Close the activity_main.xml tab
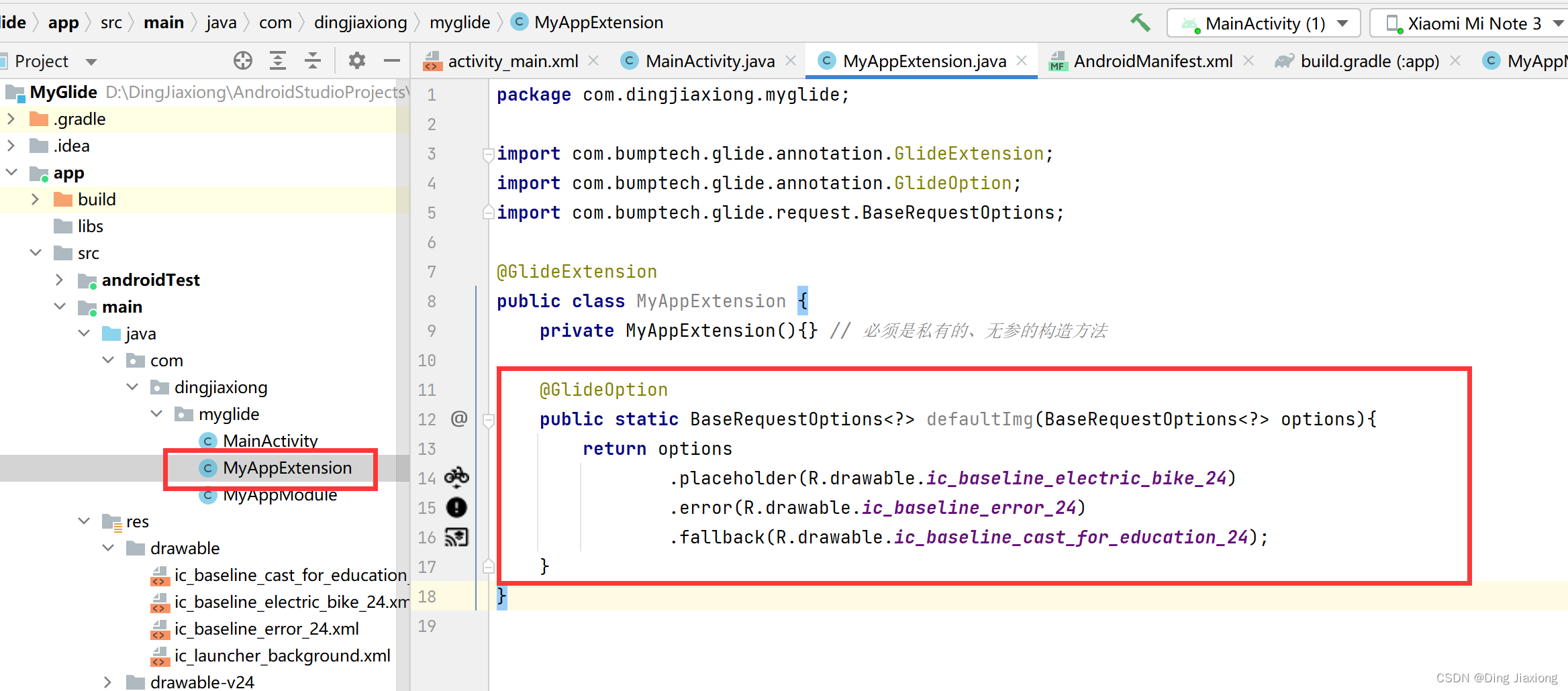The height and width of the screenshot is (691, 1568). click(593, 60)
